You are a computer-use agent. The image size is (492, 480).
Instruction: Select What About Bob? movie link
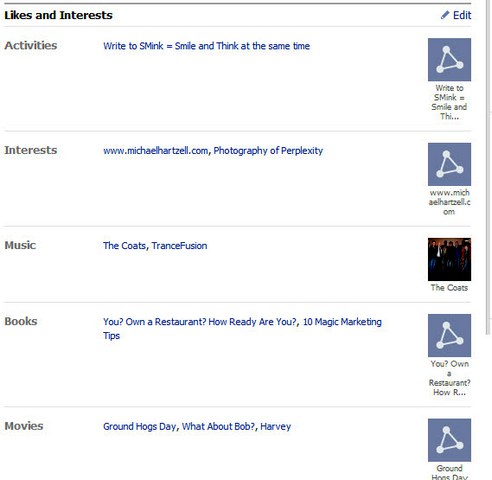[x=218, y=426]
